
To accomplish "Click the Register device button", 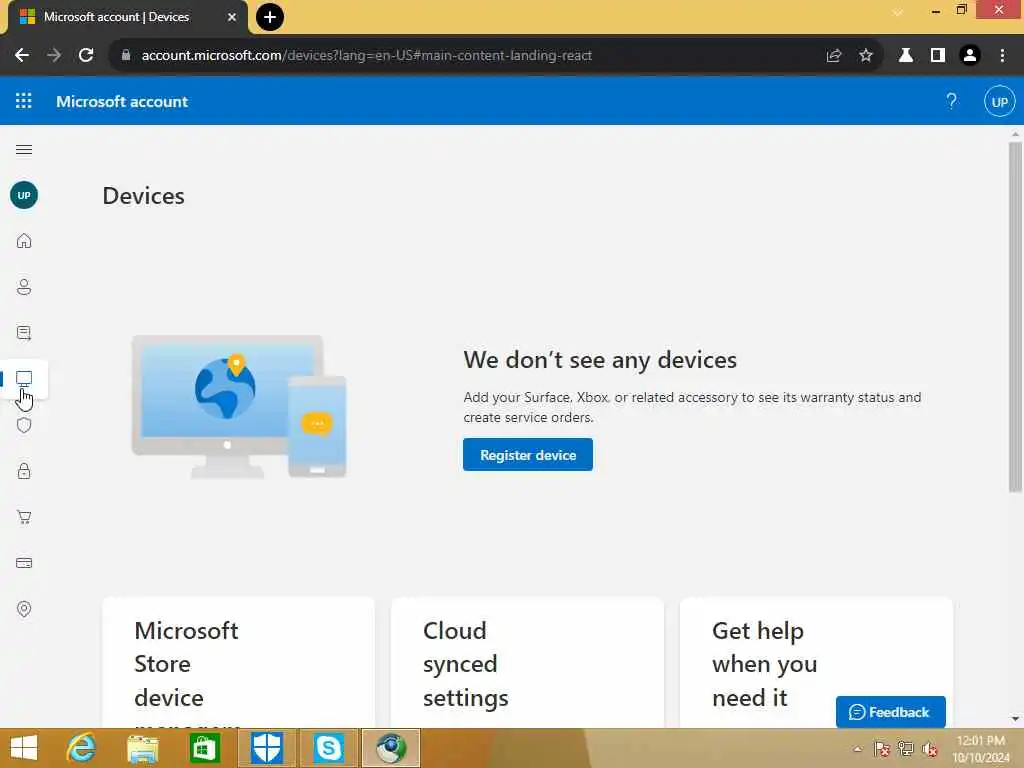I will pyautogui.click(x=528, y=455).
